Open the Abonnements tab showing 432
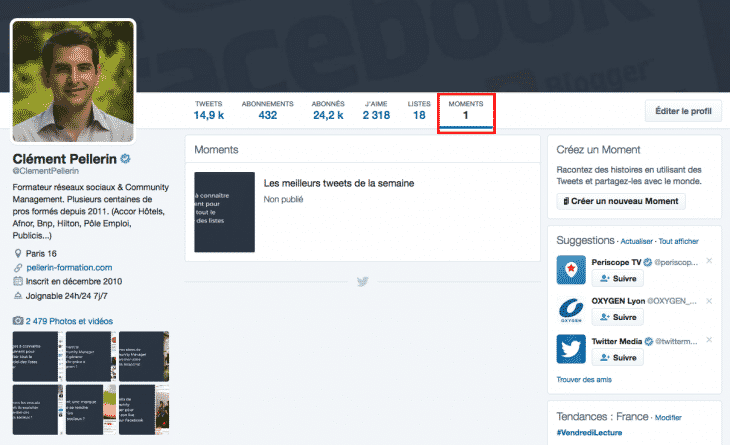 tap(267, 111)
